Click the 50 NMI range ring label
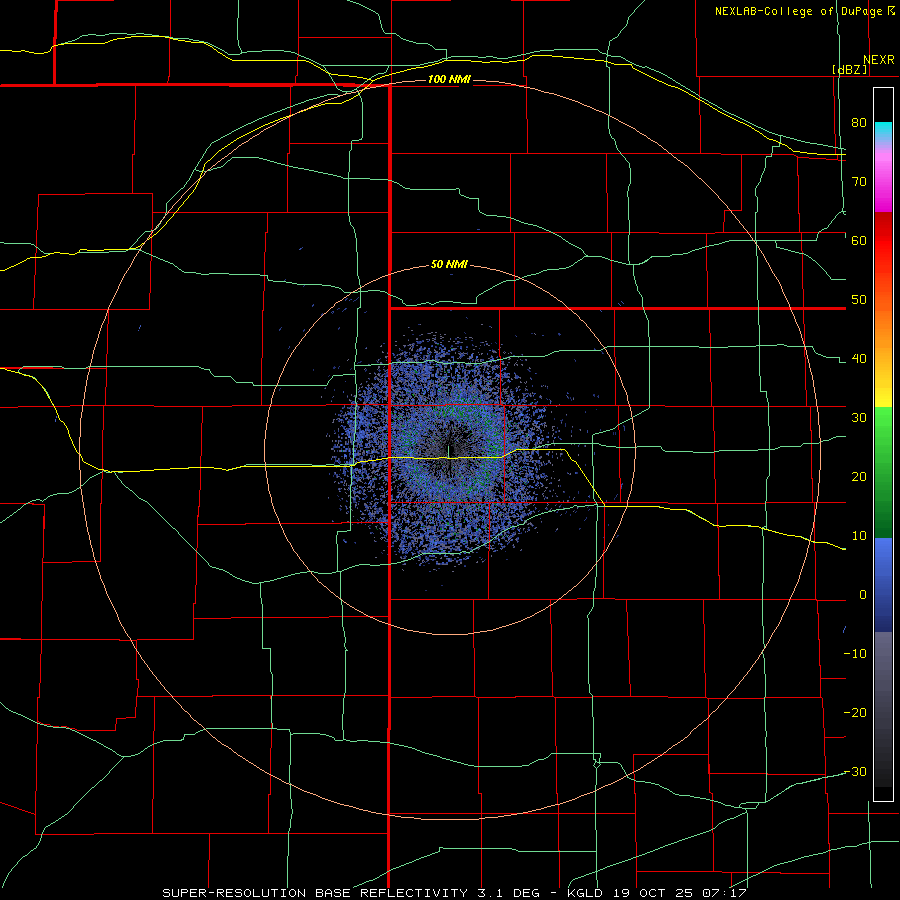This screenshot has width=900, height=900. tap(449, 265)
